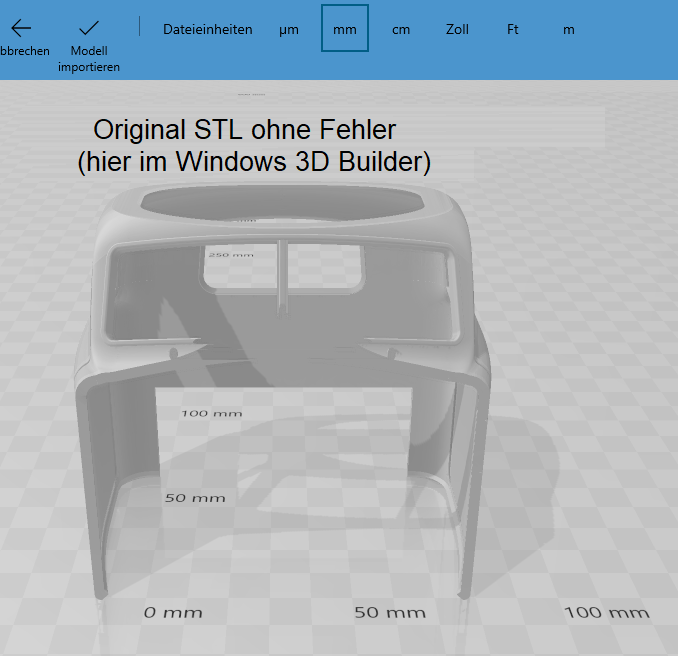Click the '(hier im Windows 3D Builder)' text
678x656 pixels.
coord(254,161)
